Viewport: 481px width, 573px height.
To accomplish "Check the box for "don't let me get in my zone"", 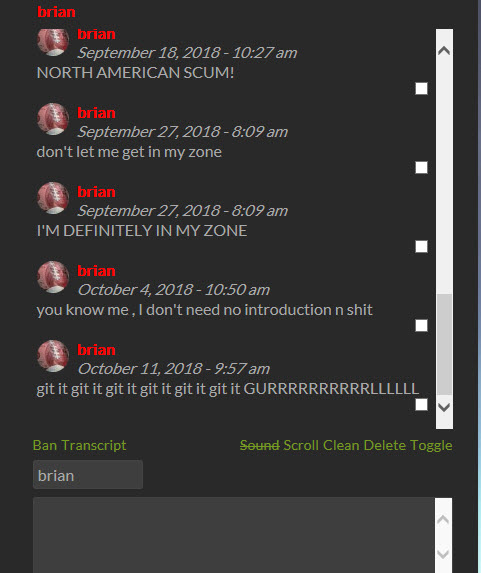I will [421, 167].
